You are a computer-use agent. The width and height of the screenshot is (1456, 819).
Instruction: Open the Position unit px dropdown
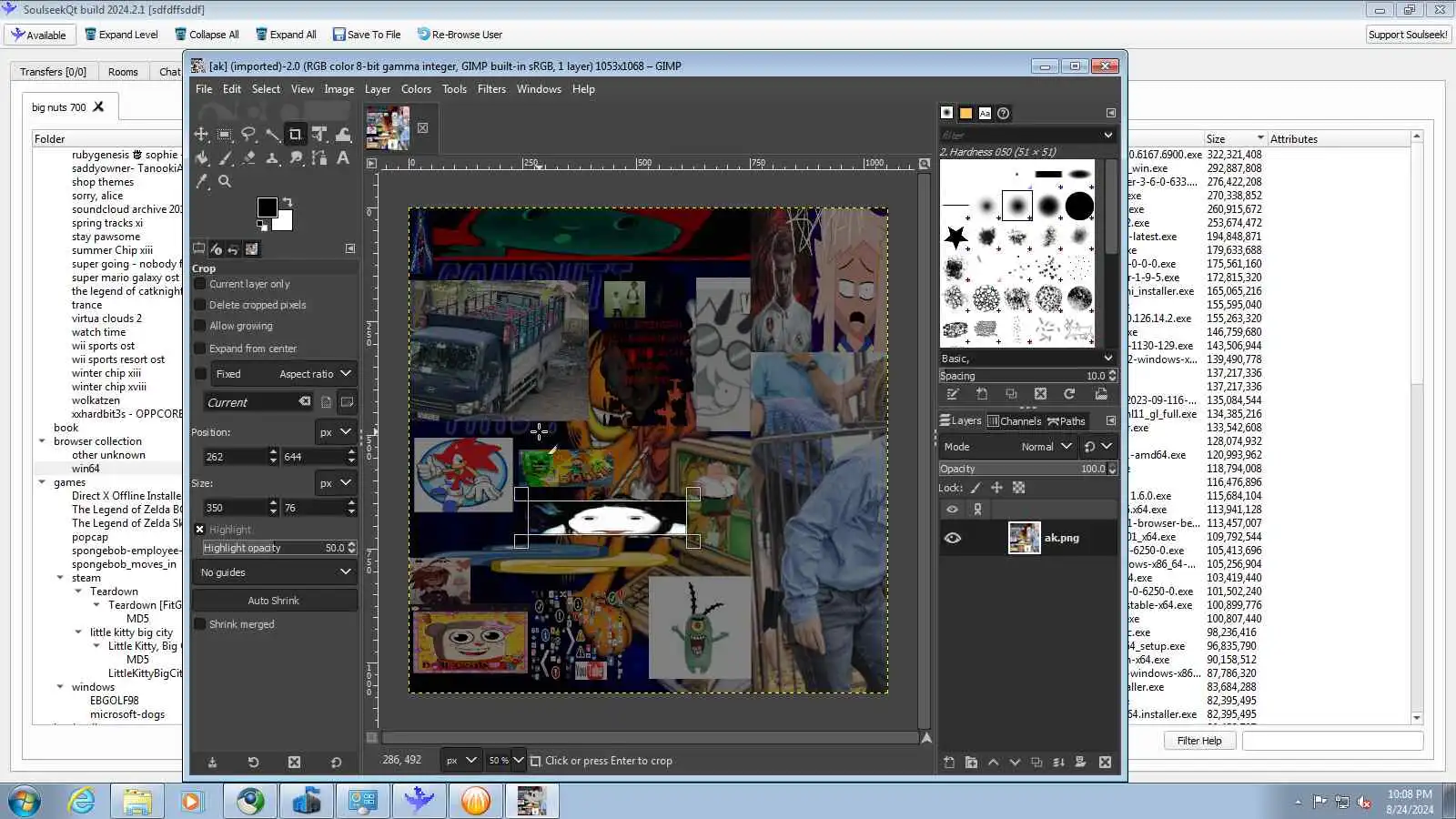click(x=336, y=432)
